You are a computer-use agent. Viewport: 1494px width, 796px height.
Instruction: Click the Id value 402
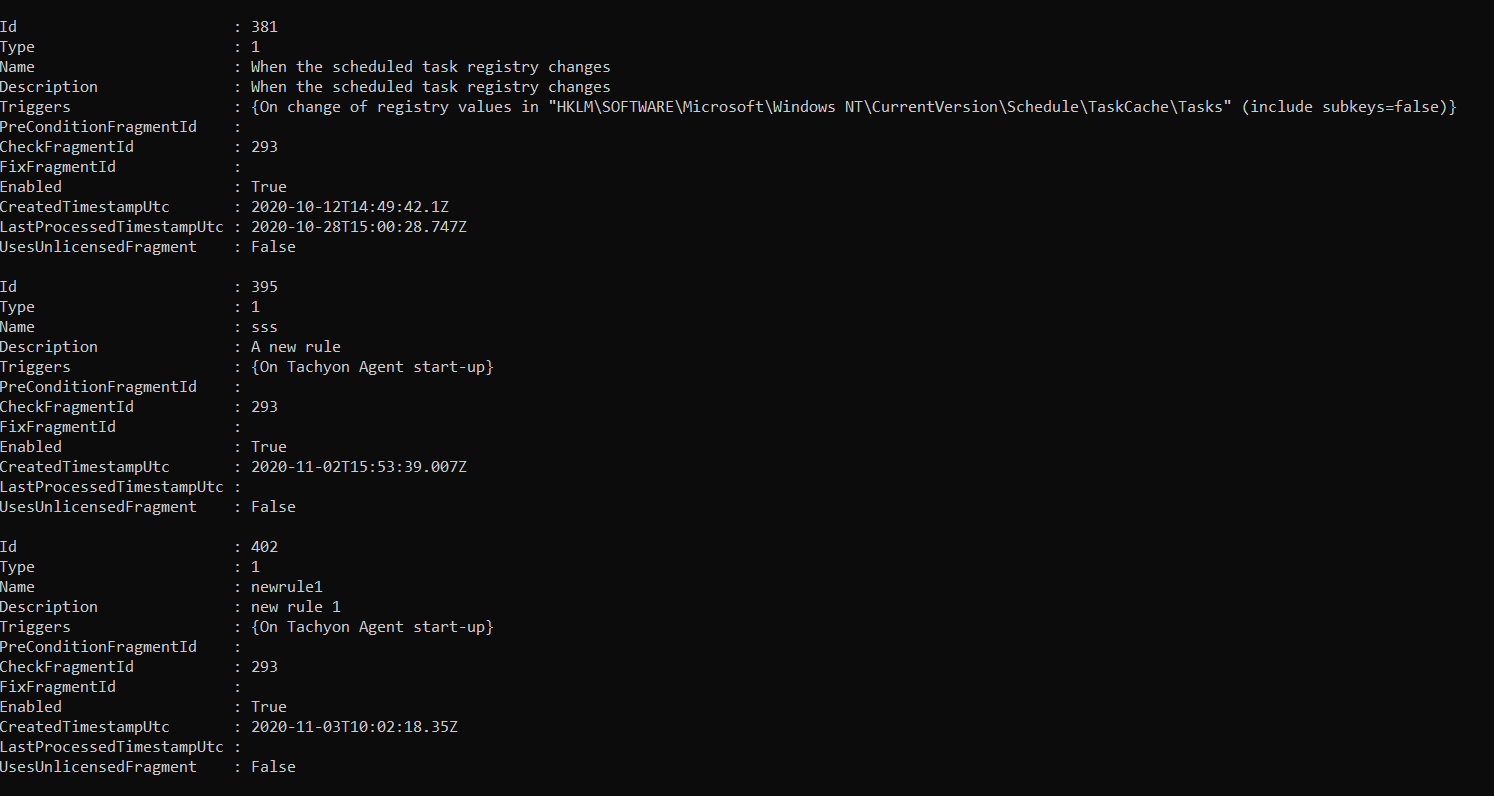[x=264, y=547]
